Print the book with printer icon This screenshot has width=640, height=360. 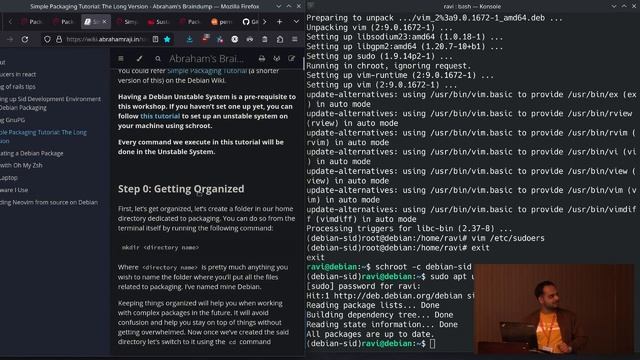(x=262, y=59)
